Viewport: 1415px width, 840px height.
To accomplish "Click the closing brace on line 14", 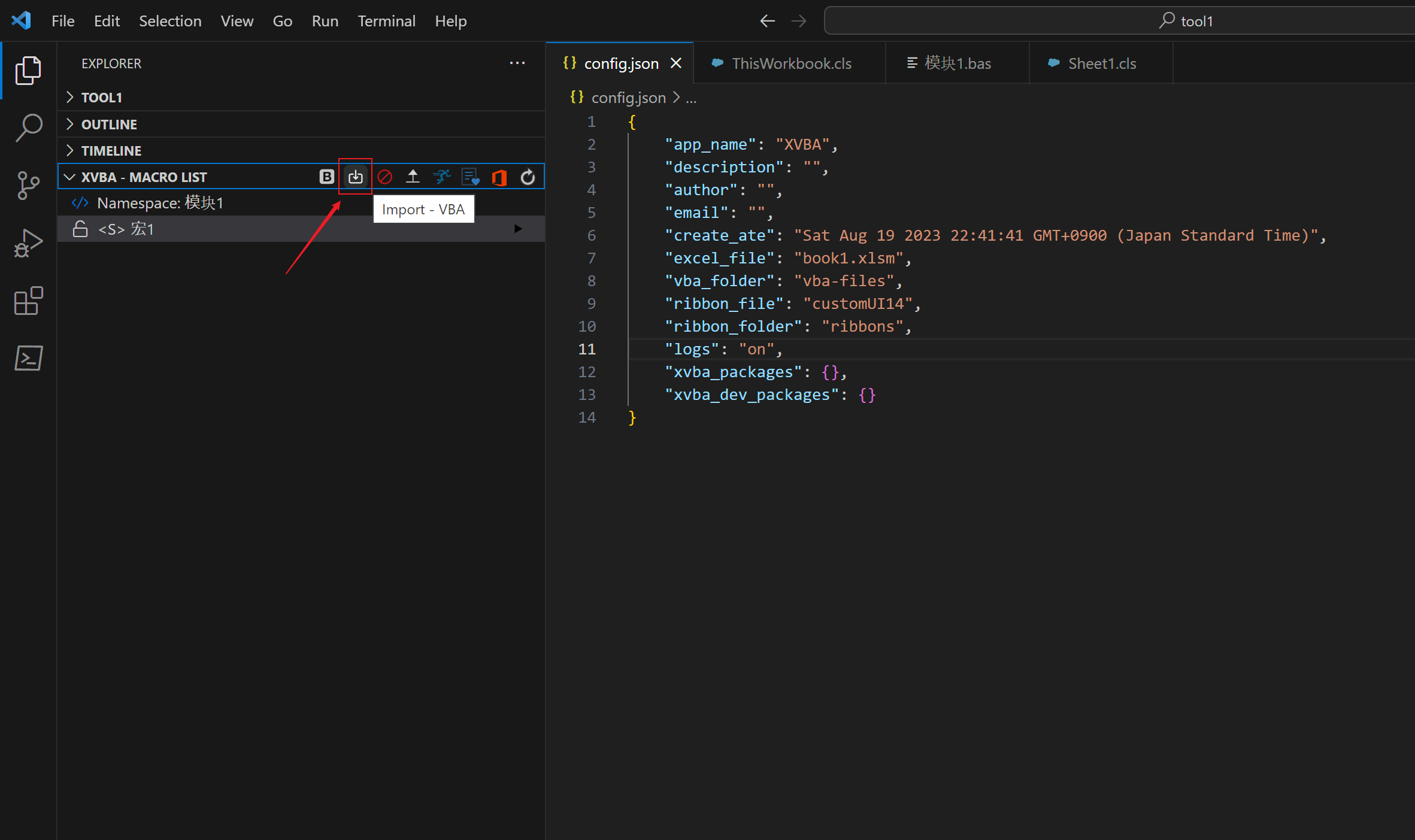I will (x=632, y=418).
